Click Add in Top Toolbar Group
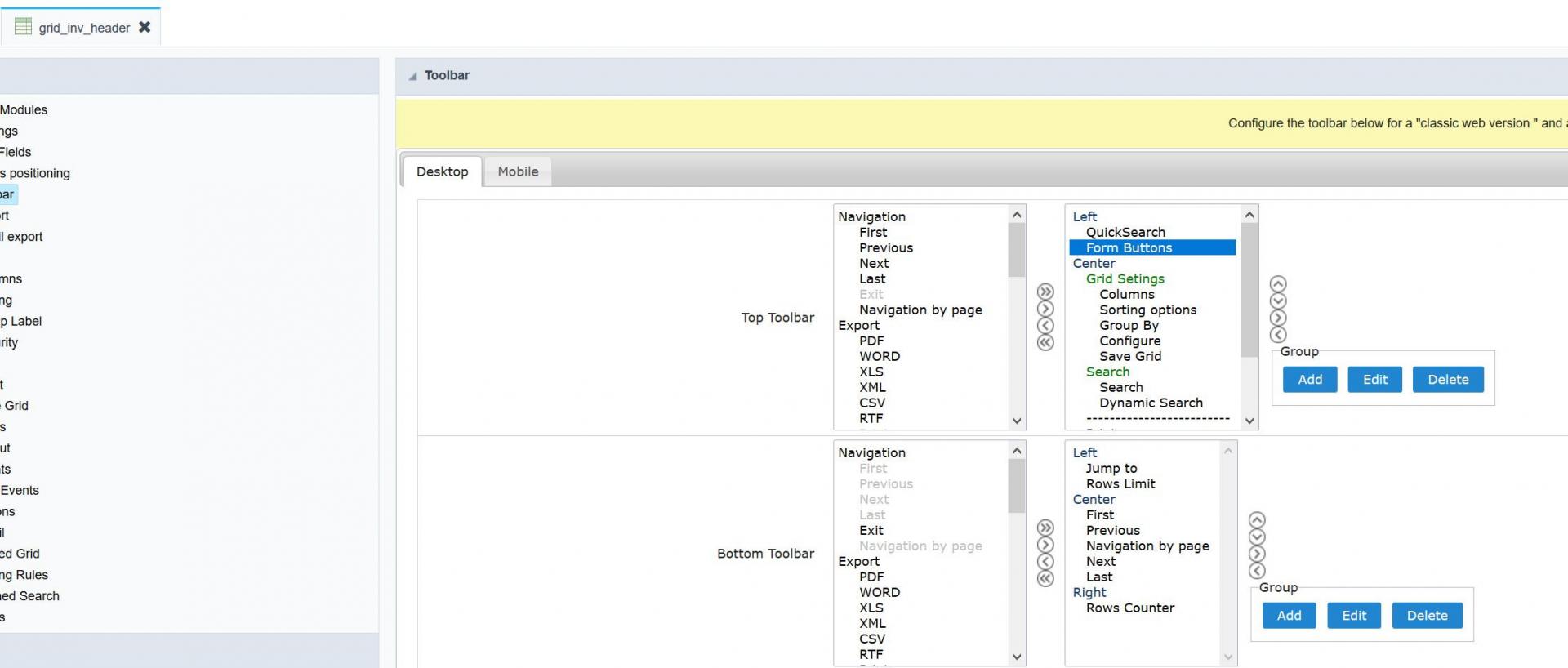The image size is (1568, 668). 1310,380
